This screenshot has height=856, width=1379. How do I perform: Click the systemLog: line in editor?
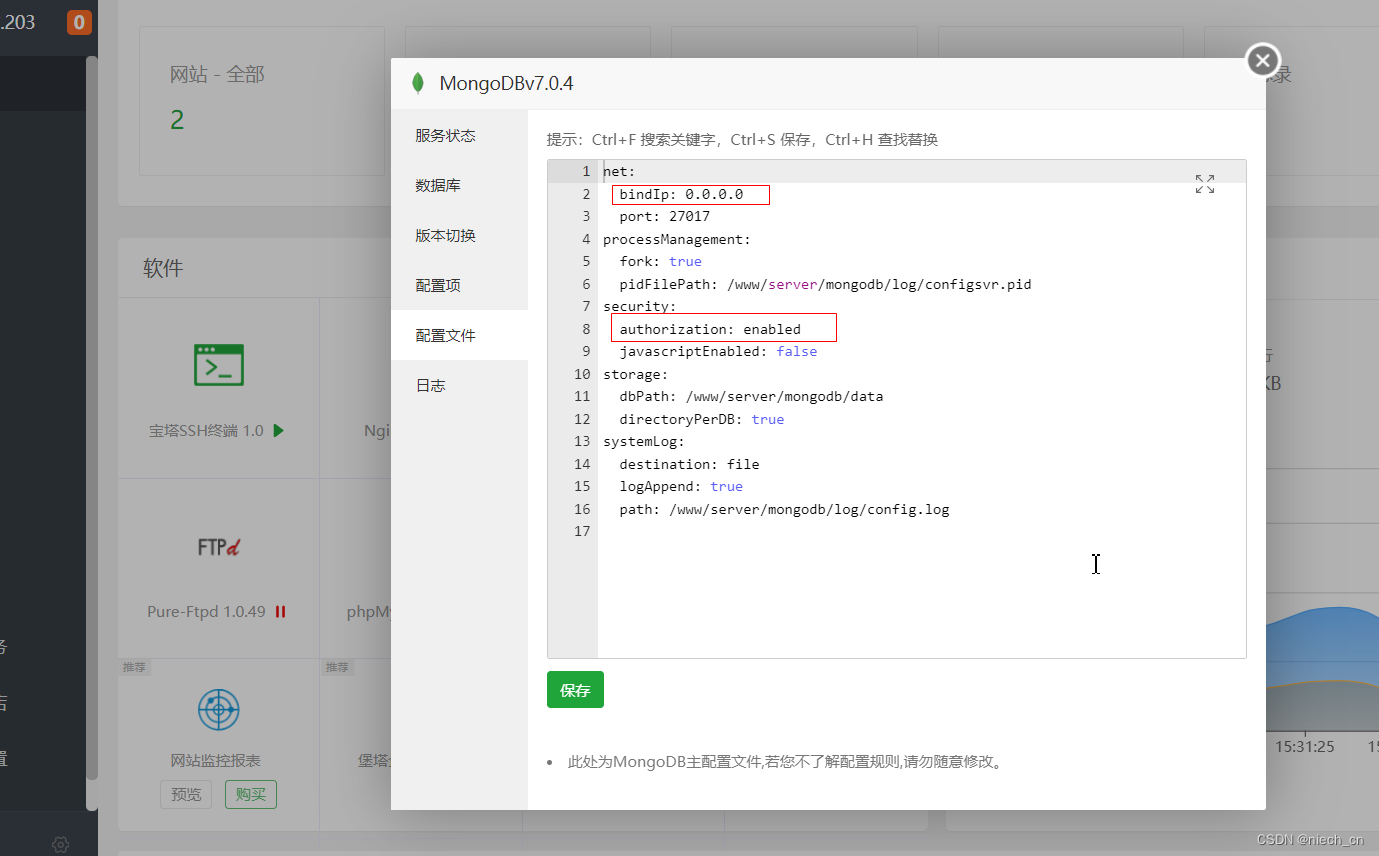click(x=644, y=441)
